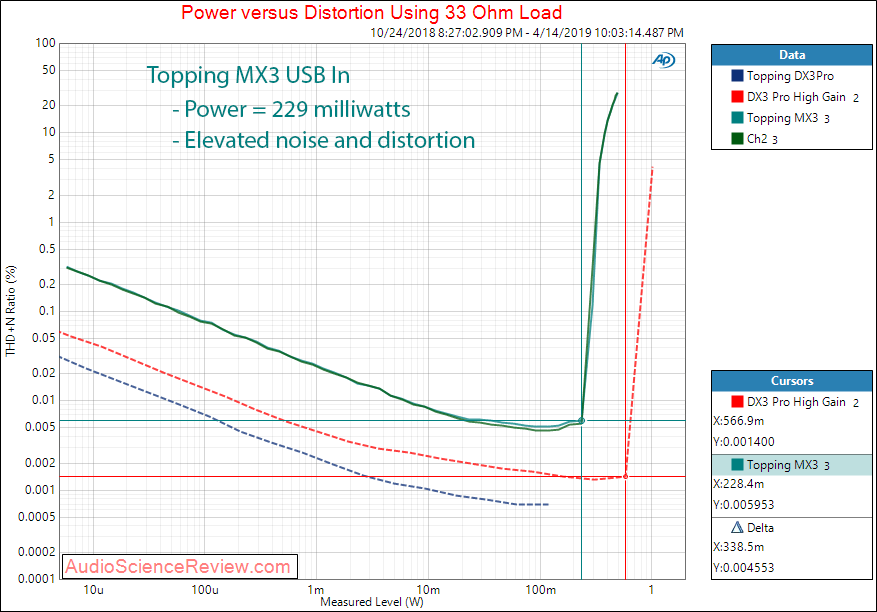This screenshot has height=612, width=877.
Task: Click the Power = 229 milliwatts annotation
Action: tap(291, 109)
